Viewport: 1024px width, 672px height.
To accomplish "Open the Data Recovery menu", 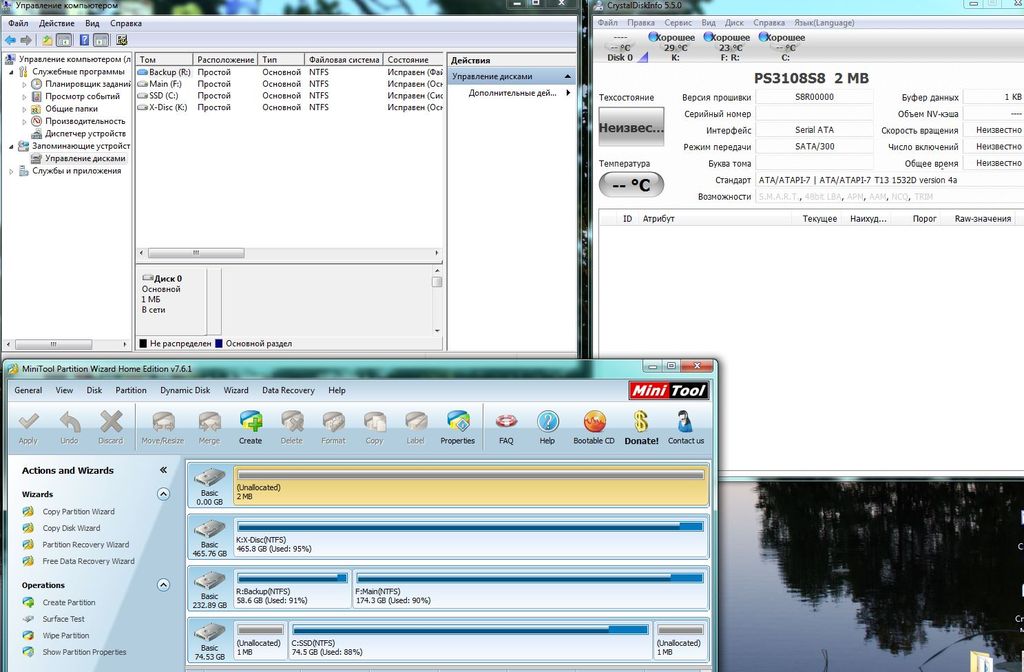I will [x=288, y=390].
